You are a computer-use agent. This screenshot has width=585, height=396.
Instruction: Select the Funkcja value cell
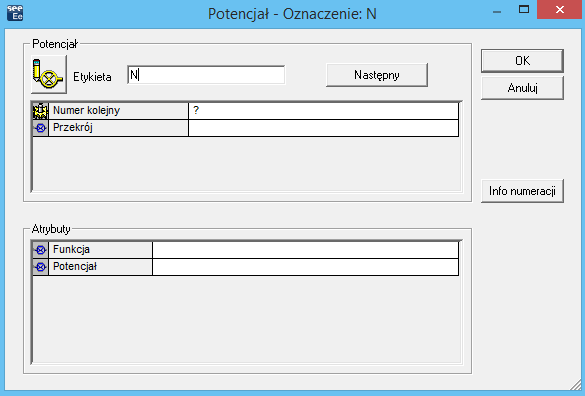point(306,250)
